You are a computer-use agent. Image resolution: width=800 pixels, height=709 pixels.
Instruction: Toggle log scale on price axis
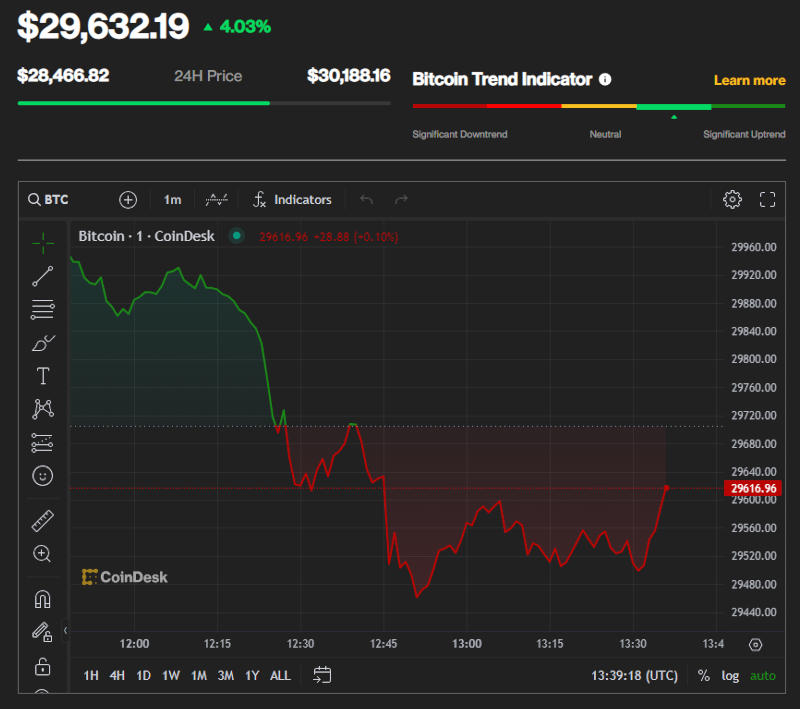pos(731,675)
